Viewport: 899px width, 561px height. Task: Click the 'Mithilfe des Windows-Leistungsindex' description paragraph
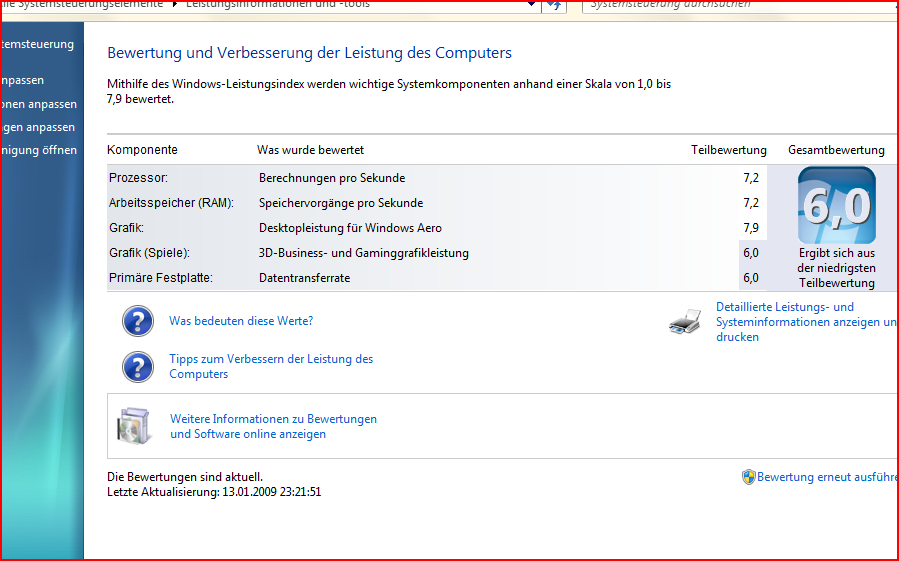(389, 91)
